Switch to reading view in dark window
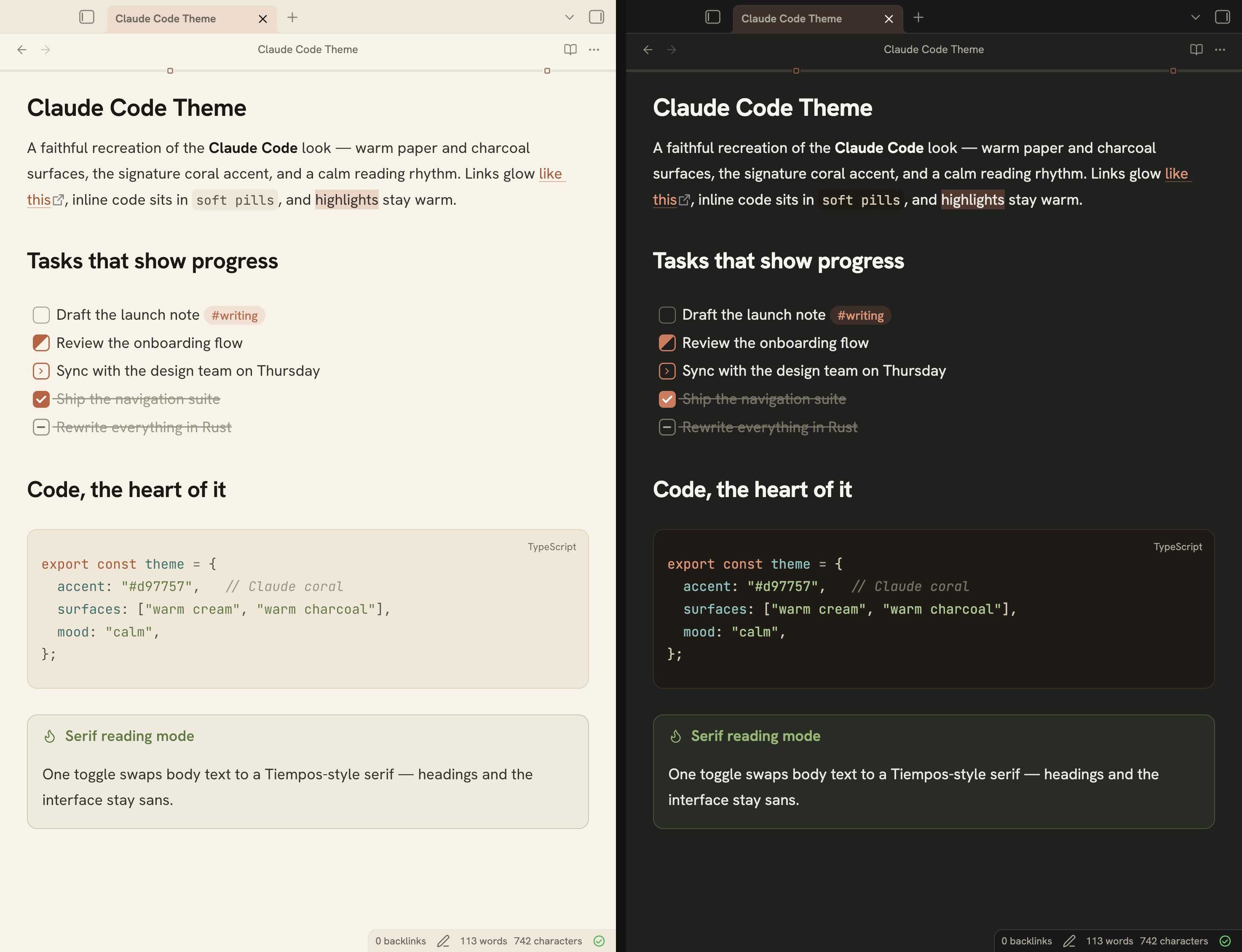Screen dimensions: 1242x952 pos(1196,50)
